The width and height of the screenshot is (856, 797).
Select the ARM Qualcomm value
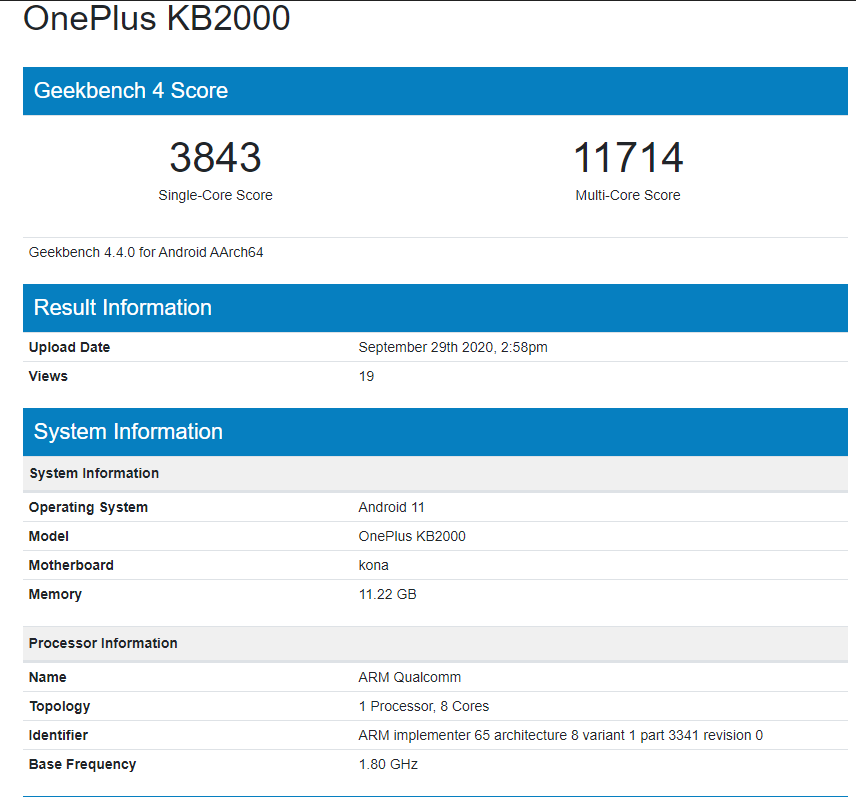pyautogui.click(x=409, y=677)
